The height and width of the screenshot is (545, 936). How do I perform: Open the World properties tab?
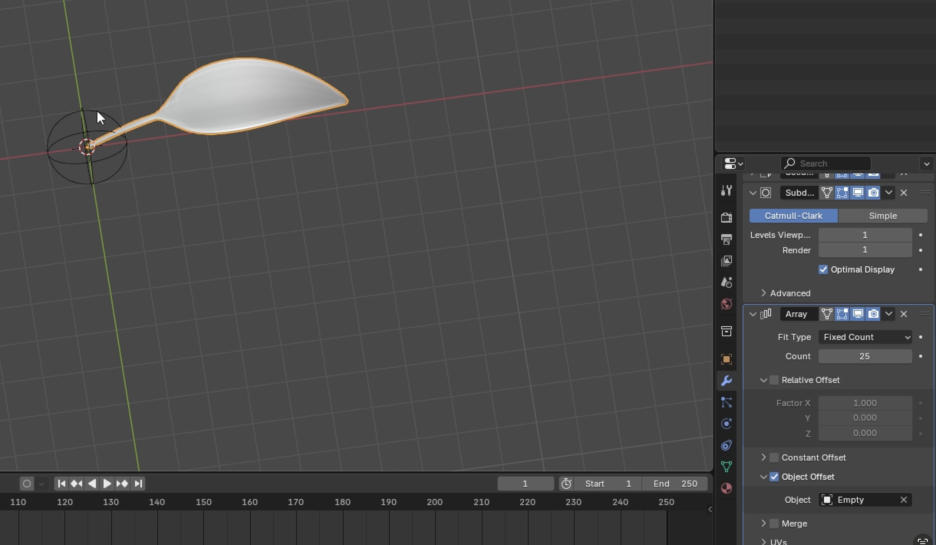click(x=726, y=304)
